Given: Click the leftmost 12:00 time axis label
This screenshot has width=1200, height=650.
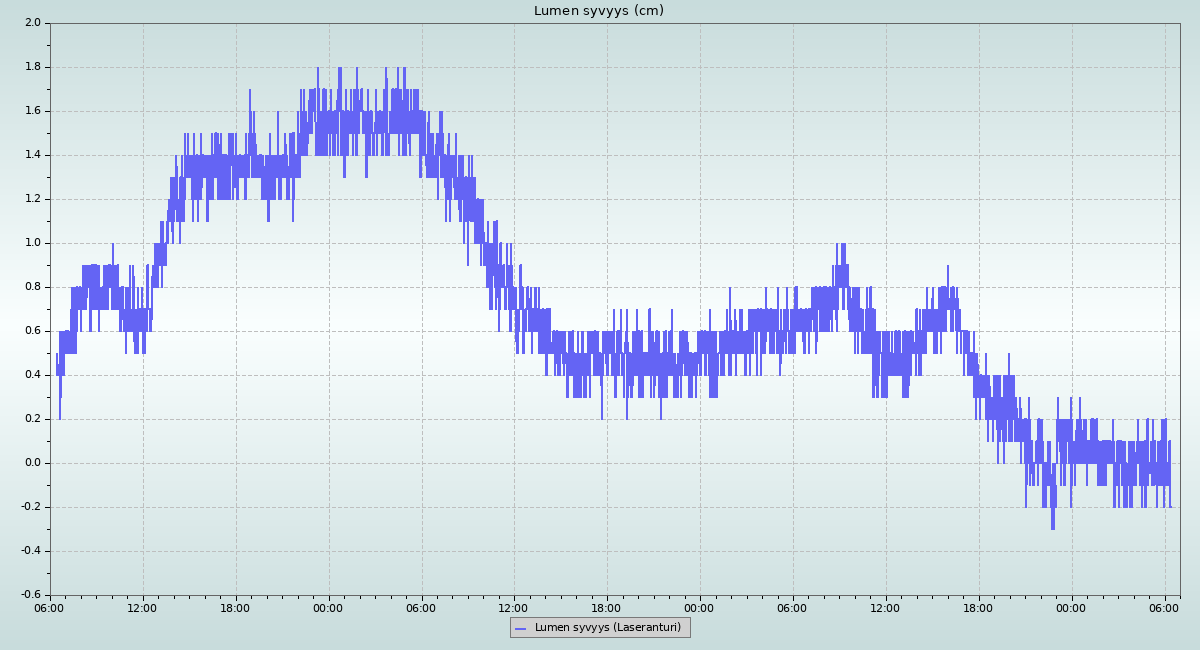Looking at the screenshot, I should 143,607.
